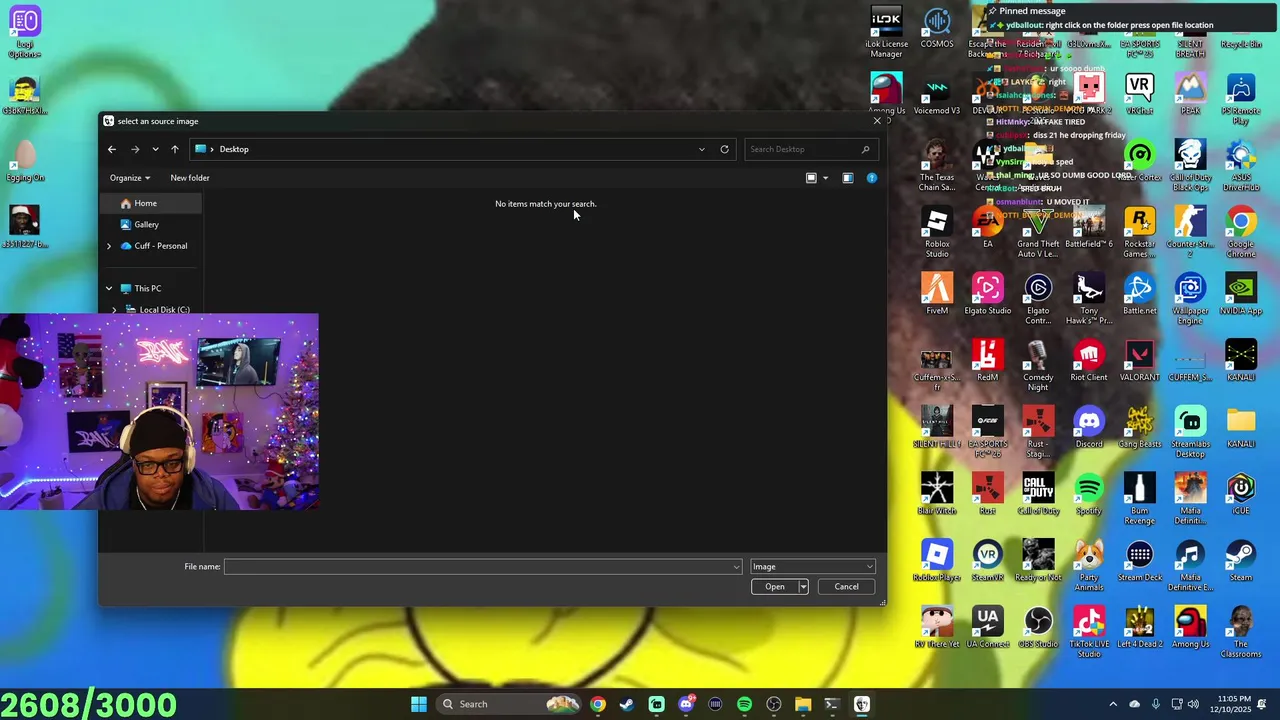Expand the address bar previous locations chevron
The height and width of the screenshot is (720, 1280).
click(702, 149)
